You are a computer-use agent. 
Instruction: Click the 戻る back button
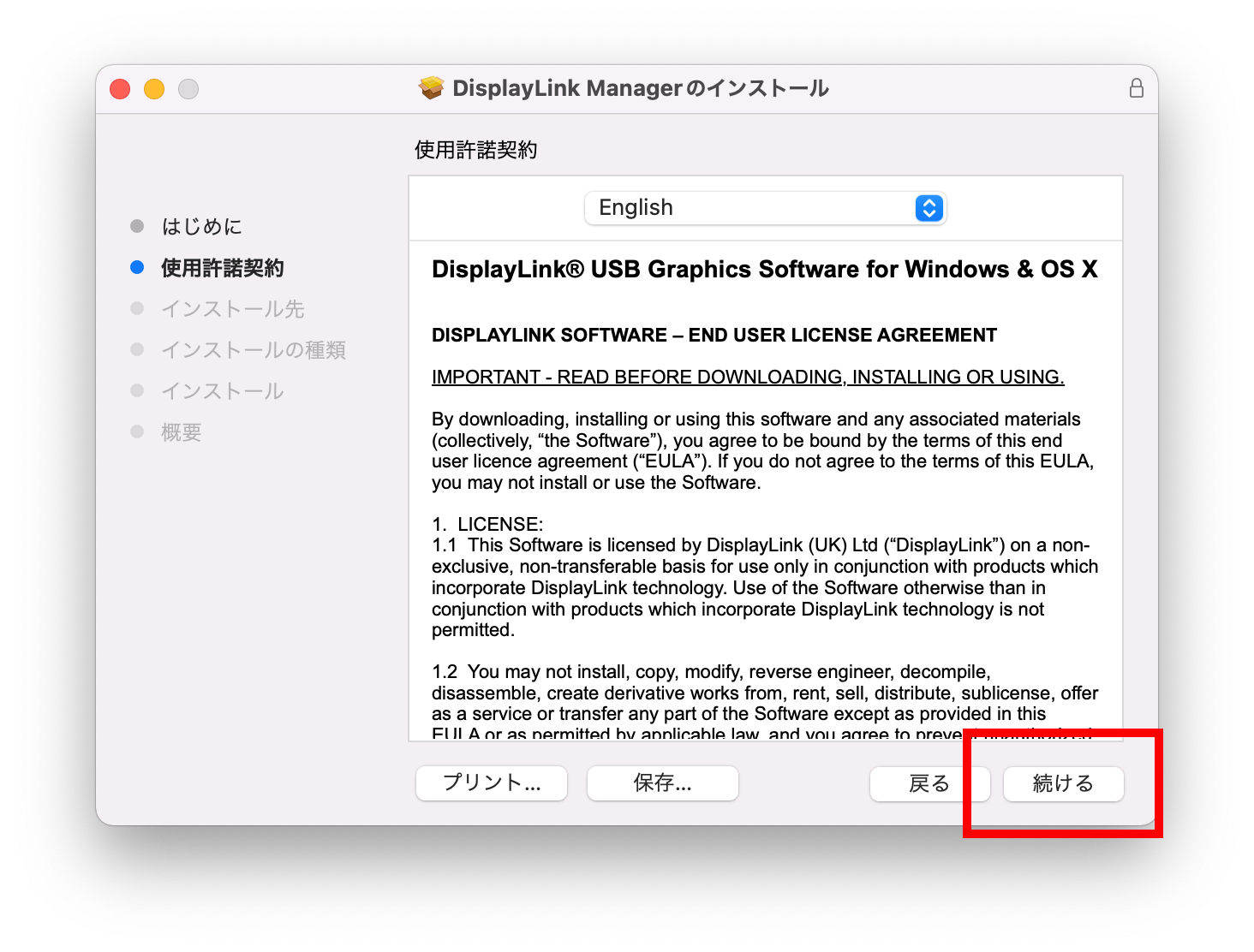coord(929,784)
